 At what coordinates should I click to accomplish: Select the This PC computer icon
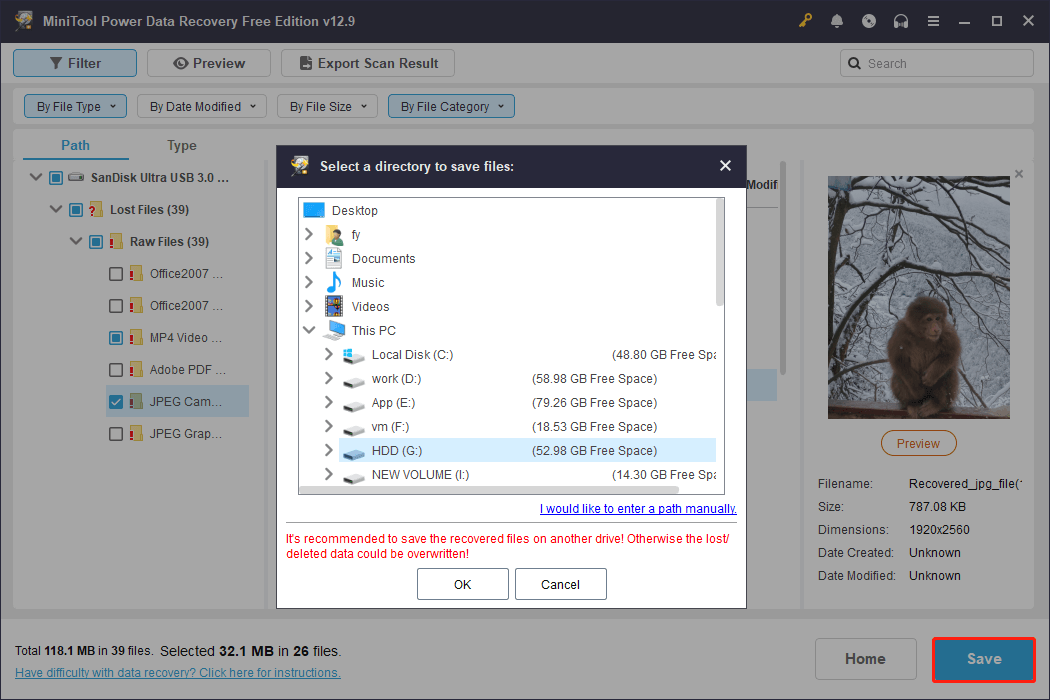pyautogui.click(x=335, y=330)
